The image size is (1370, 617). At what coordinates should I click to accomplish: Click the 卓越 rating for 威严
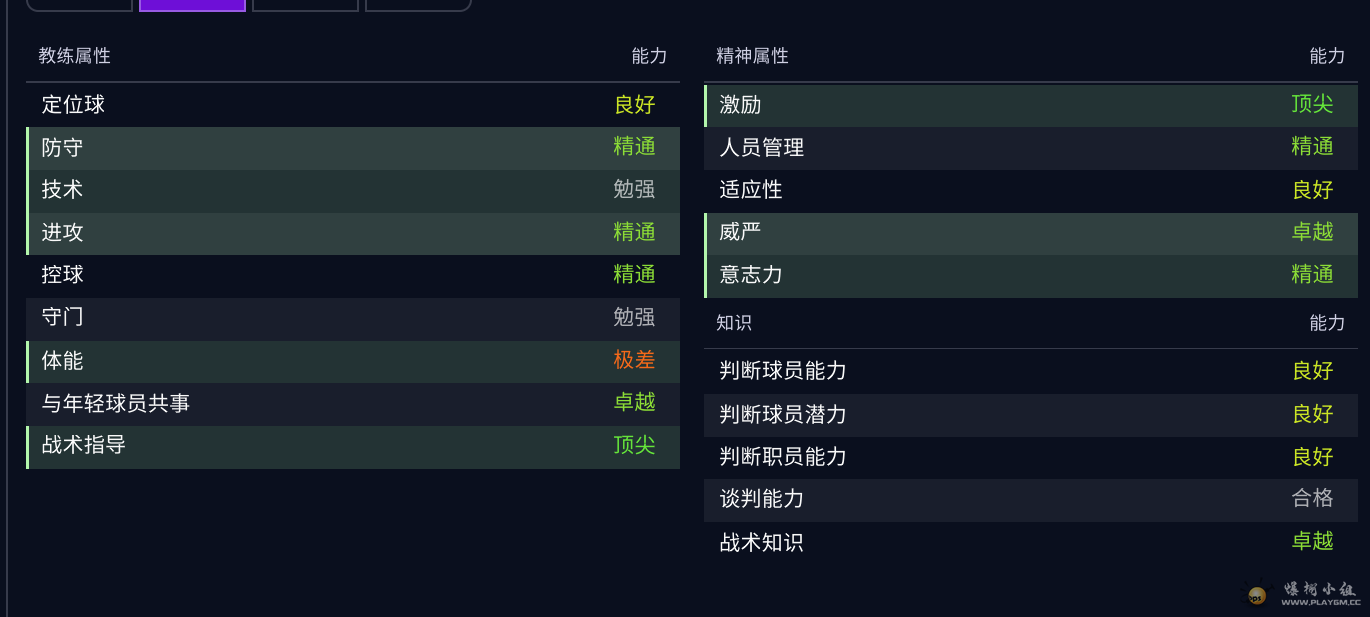(x=1312, y=232)
